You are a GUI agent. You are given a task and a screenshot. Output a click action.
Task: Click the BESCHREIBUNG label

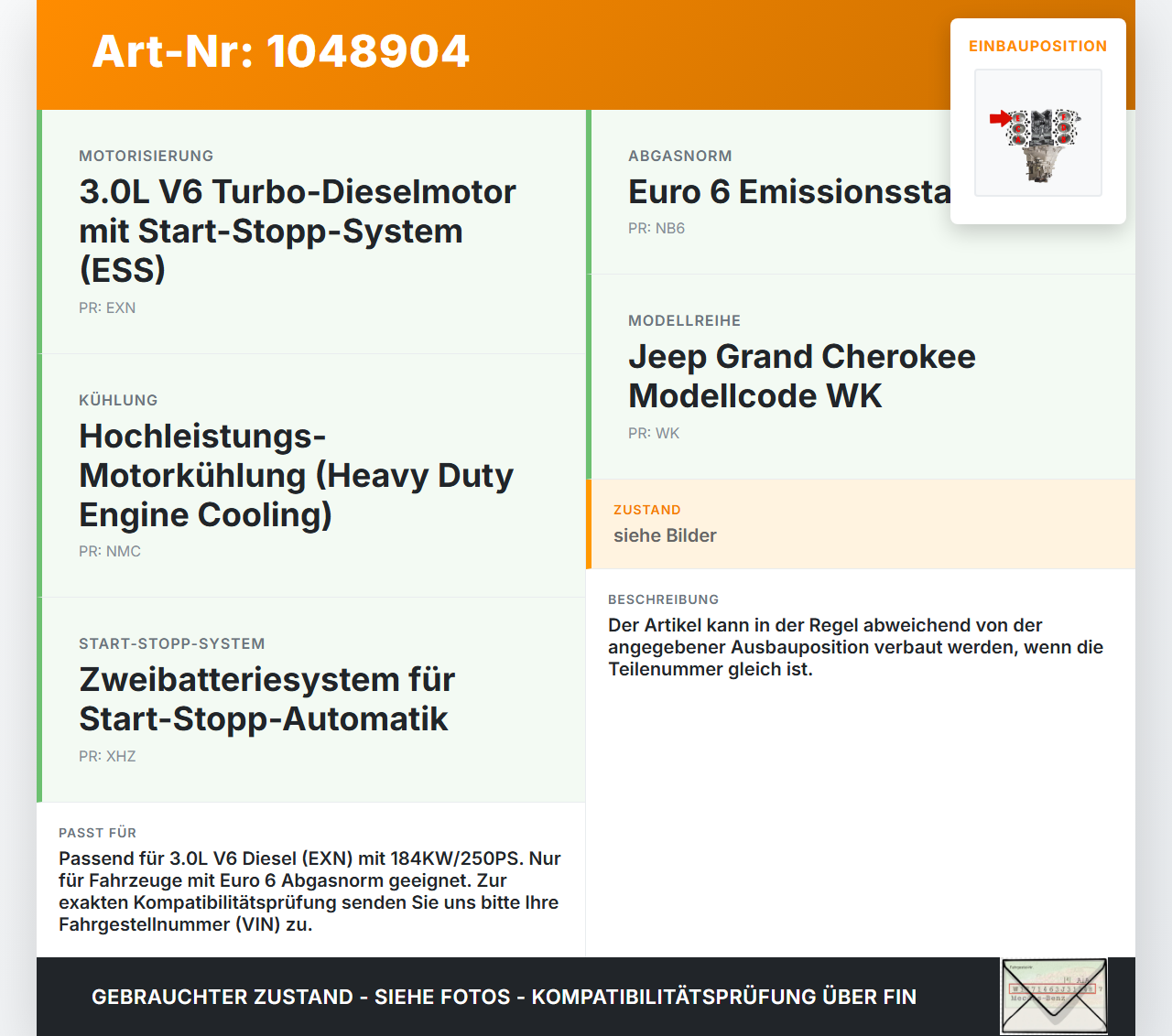tap(664, 599)
